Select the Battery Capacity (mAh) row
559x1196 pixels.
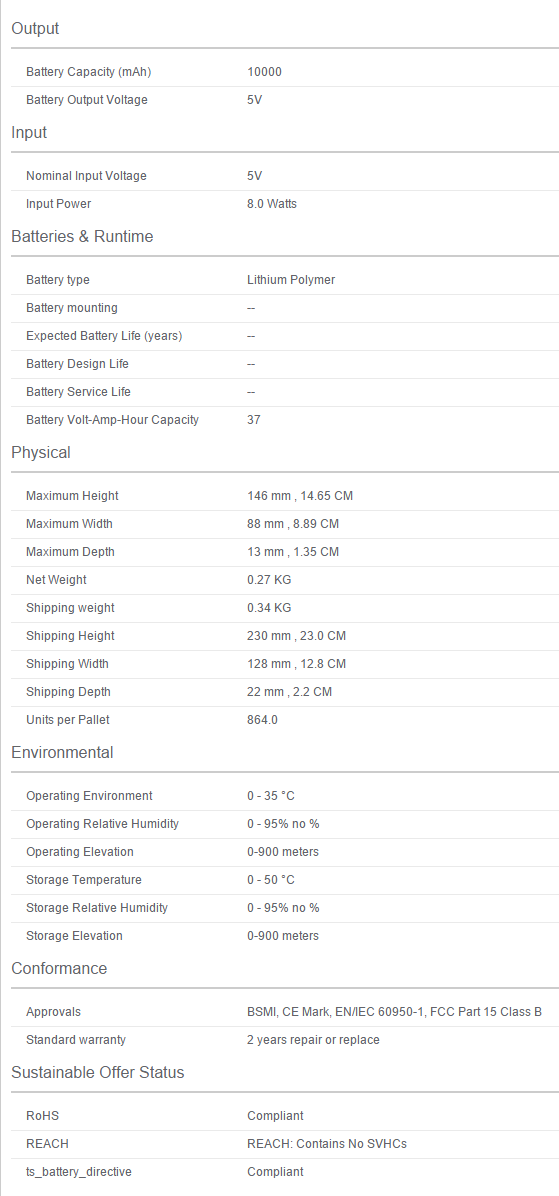click(x=284, y=72)
